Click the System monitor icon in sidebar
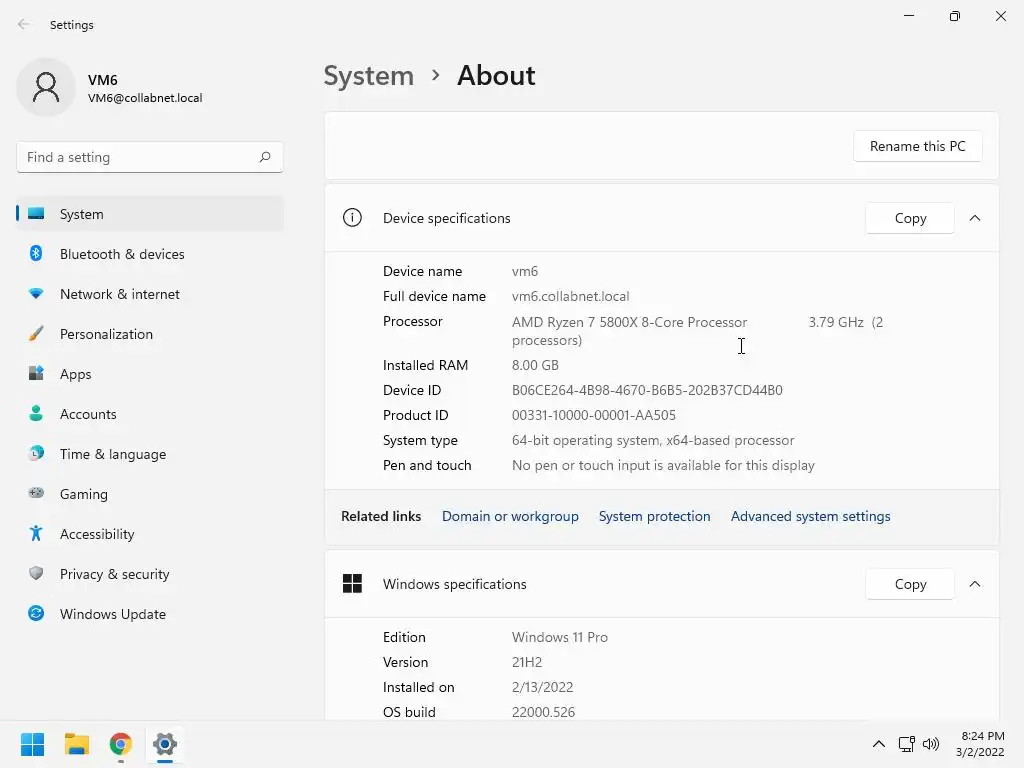The height and width of the screenshot is (768, 1024). click(x=36, y=214)
